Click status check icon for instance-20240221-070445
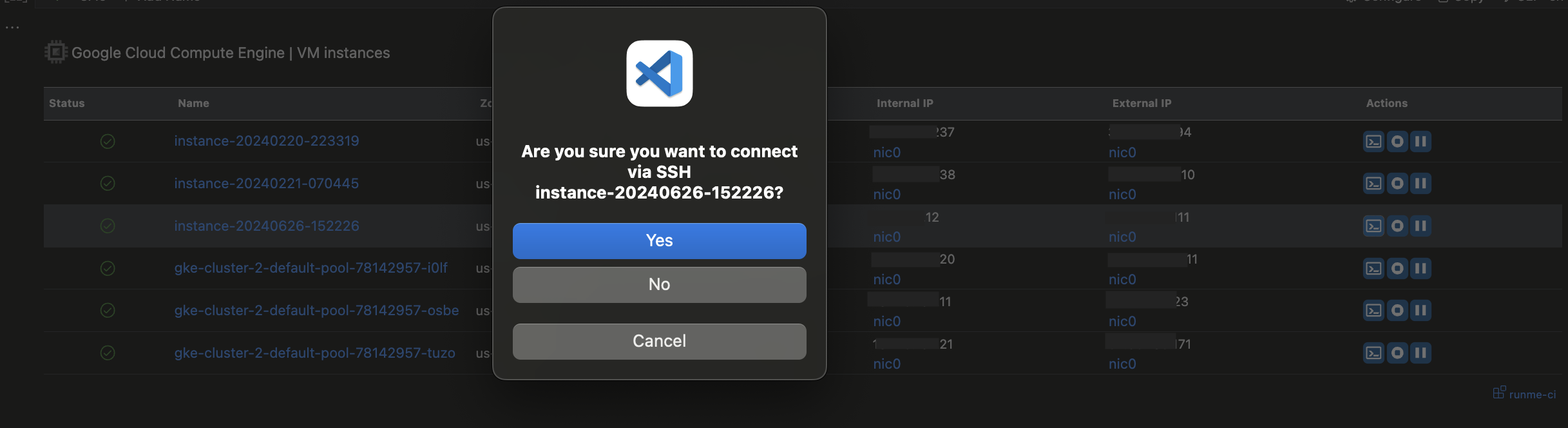This screenshot has width=1568, height=428. (108, 184)
